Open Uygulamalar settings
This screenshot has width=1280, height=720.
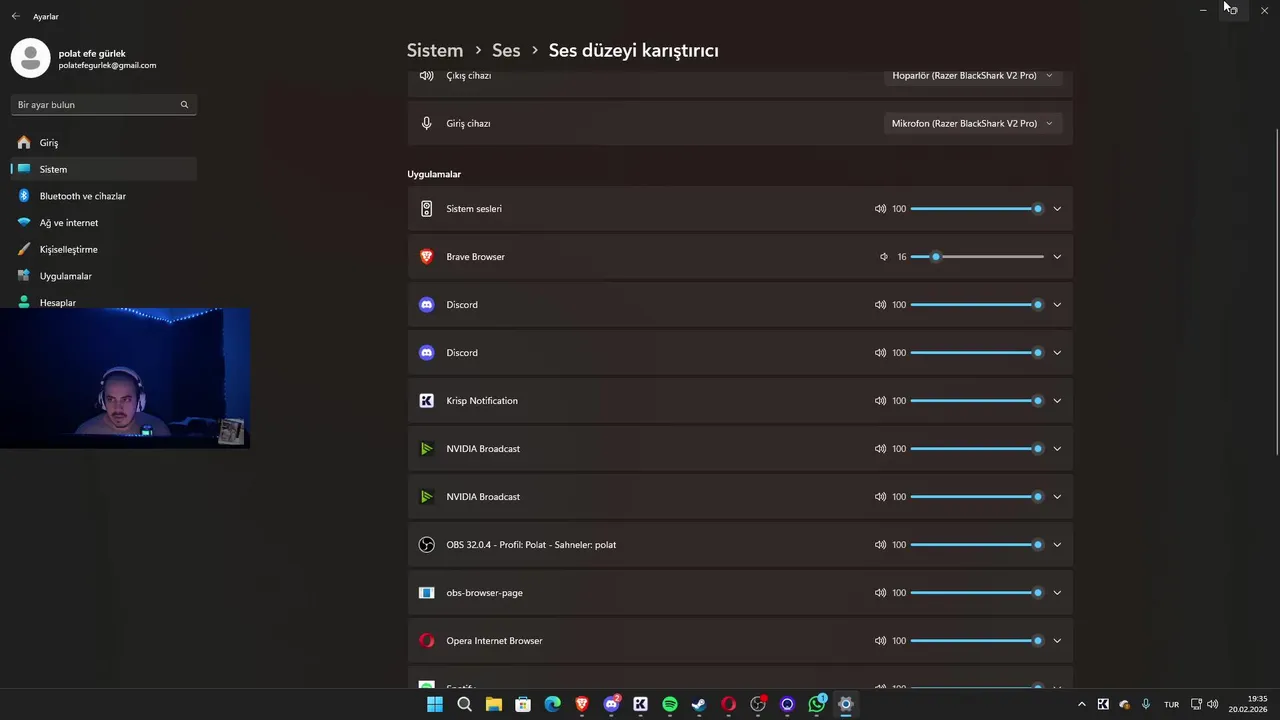104,276
